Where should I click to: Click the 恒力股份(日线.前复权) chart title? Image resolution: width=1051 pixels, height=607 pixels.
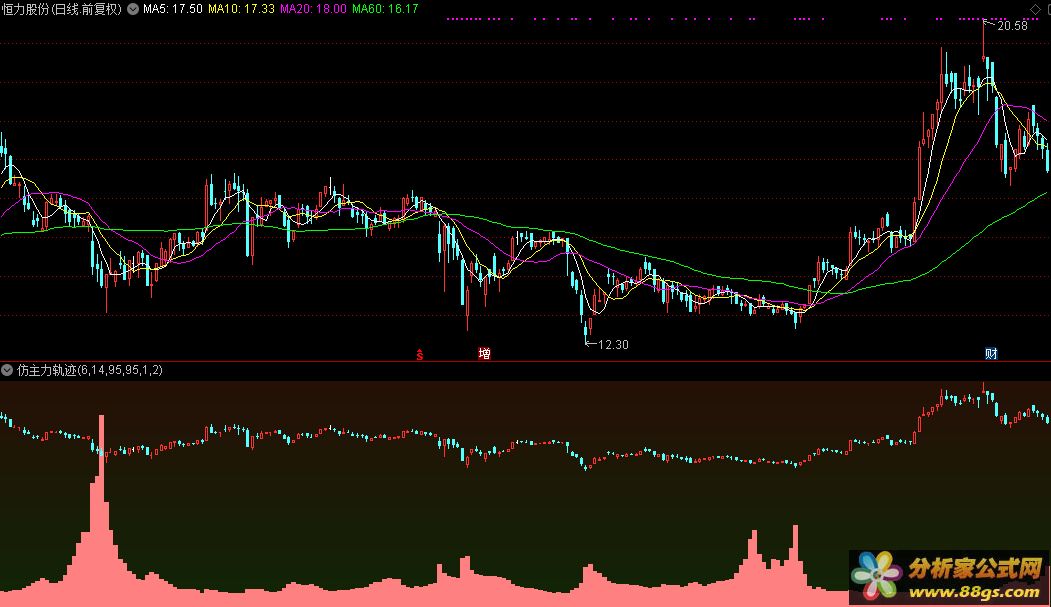[x=62, y=9]
